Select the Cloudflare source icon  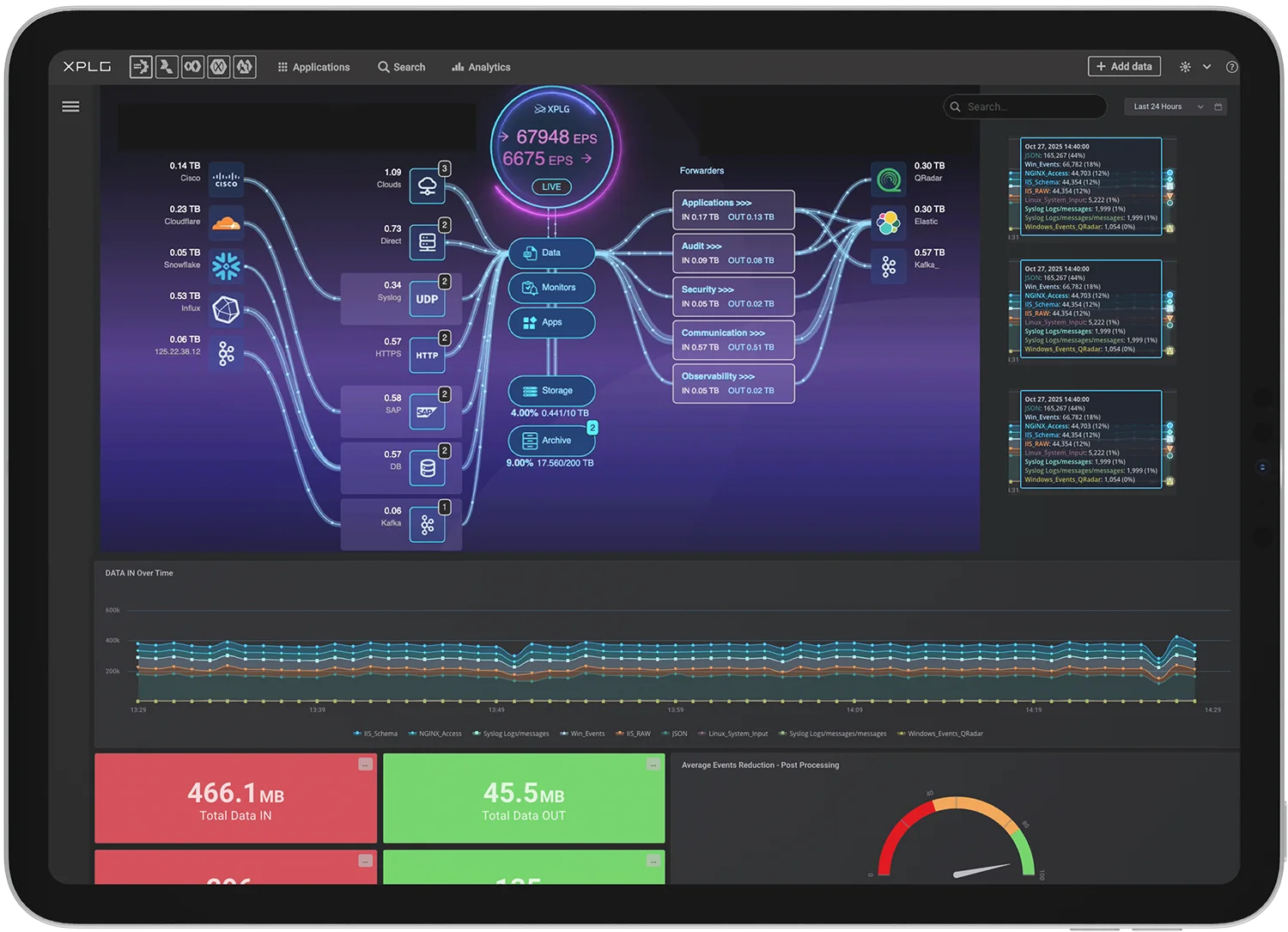click(226, 223)
